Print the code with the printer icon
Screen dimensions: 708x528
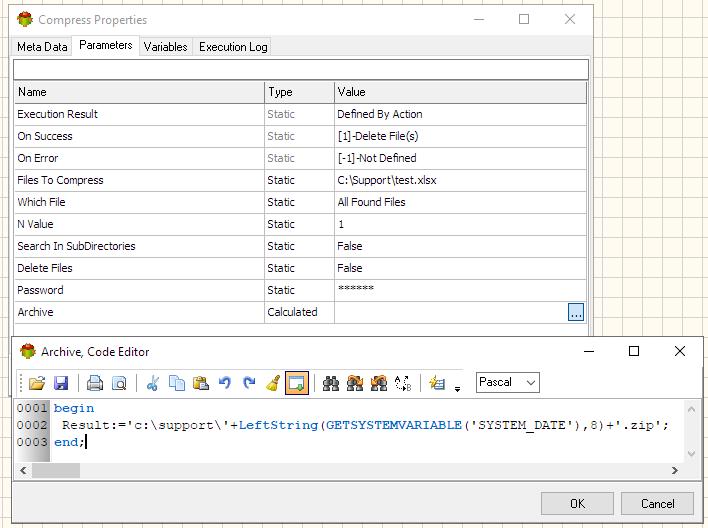pos(94,383)
